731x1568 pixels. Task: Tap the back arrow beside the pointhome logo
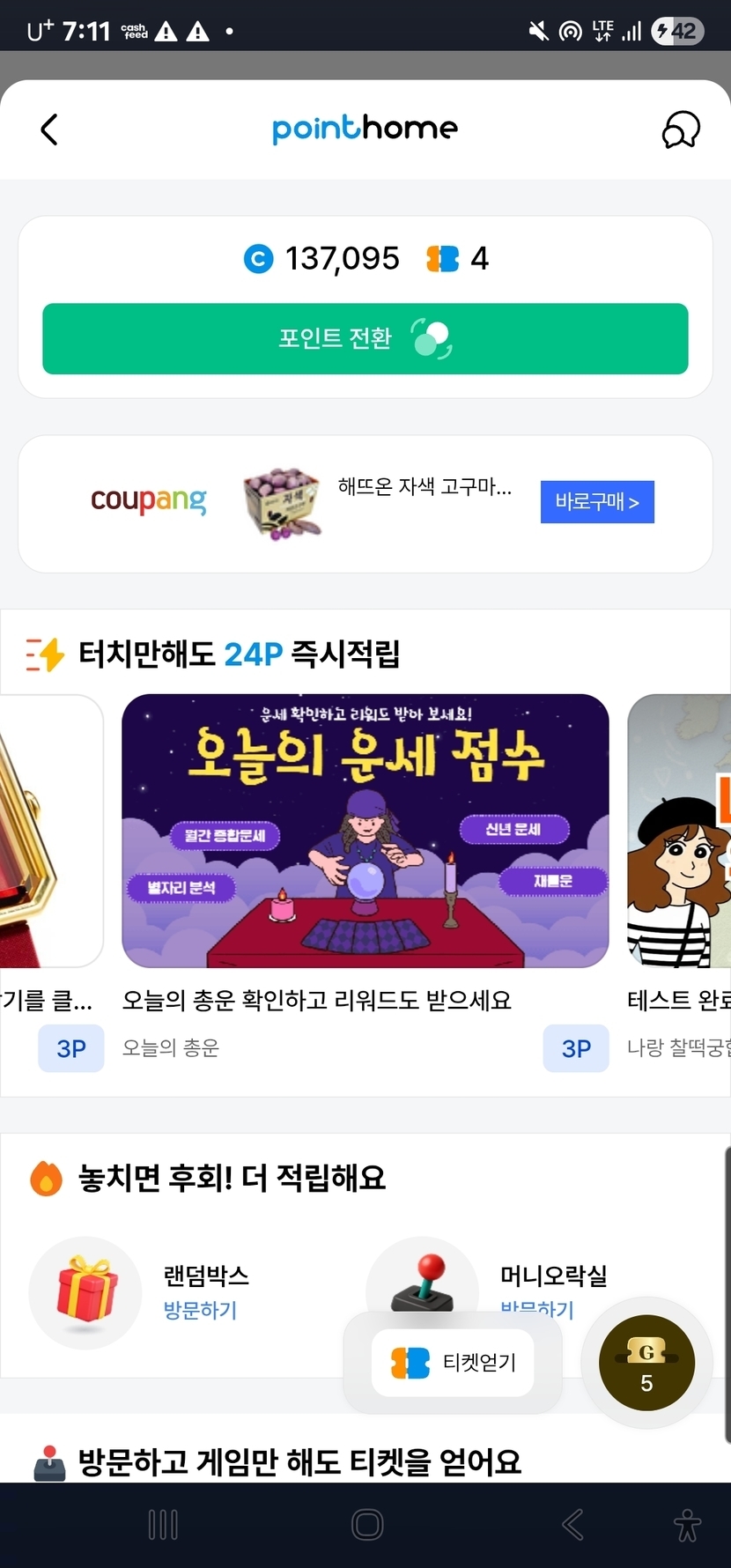pyautogui.click(x=49, y=129)
